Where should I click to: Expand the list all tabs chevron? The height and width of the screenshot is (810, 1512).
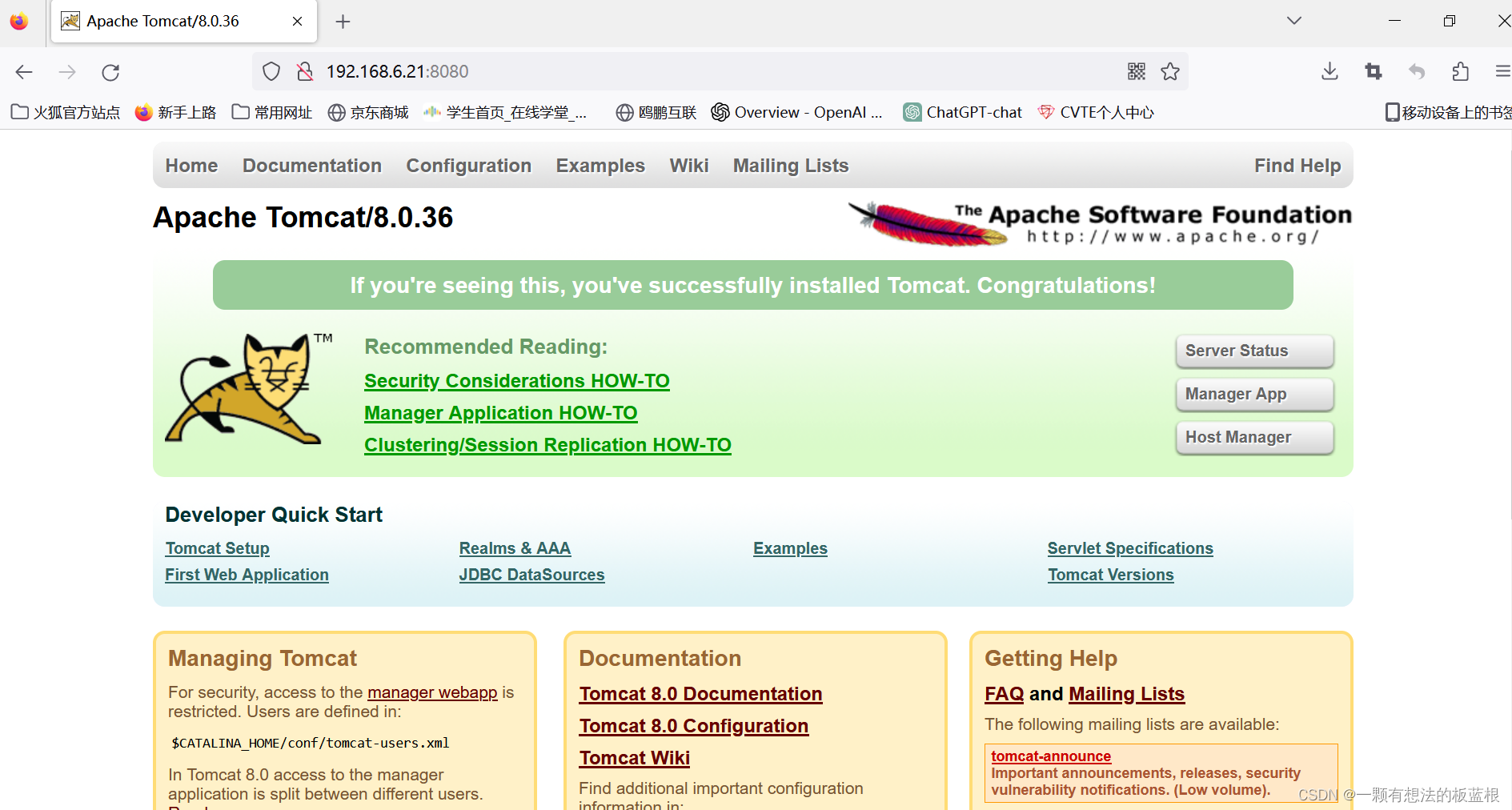point(1294,21)
